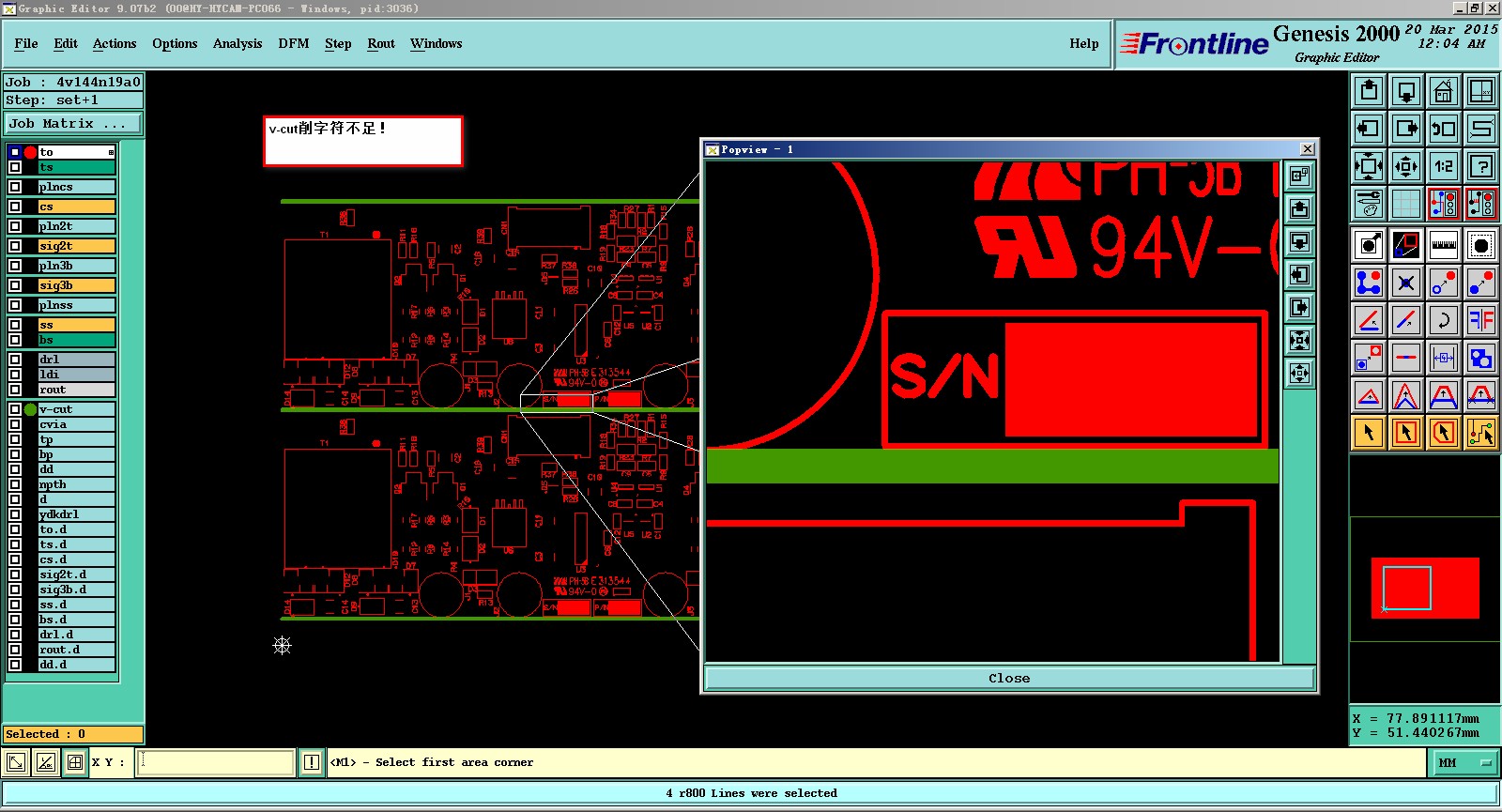Expand the 'to' layer options marker
Image resolution: width=1502 pixels, height=812 pixels.
pyautogui.click(x=111, y=152)
